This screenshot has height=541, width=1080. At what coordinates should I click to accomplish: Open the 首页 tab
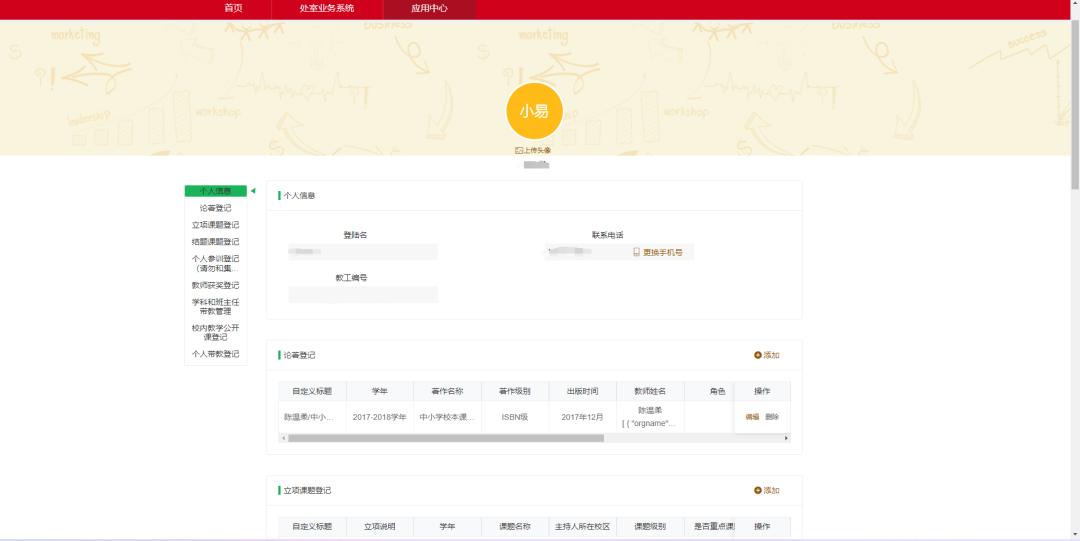233,8
